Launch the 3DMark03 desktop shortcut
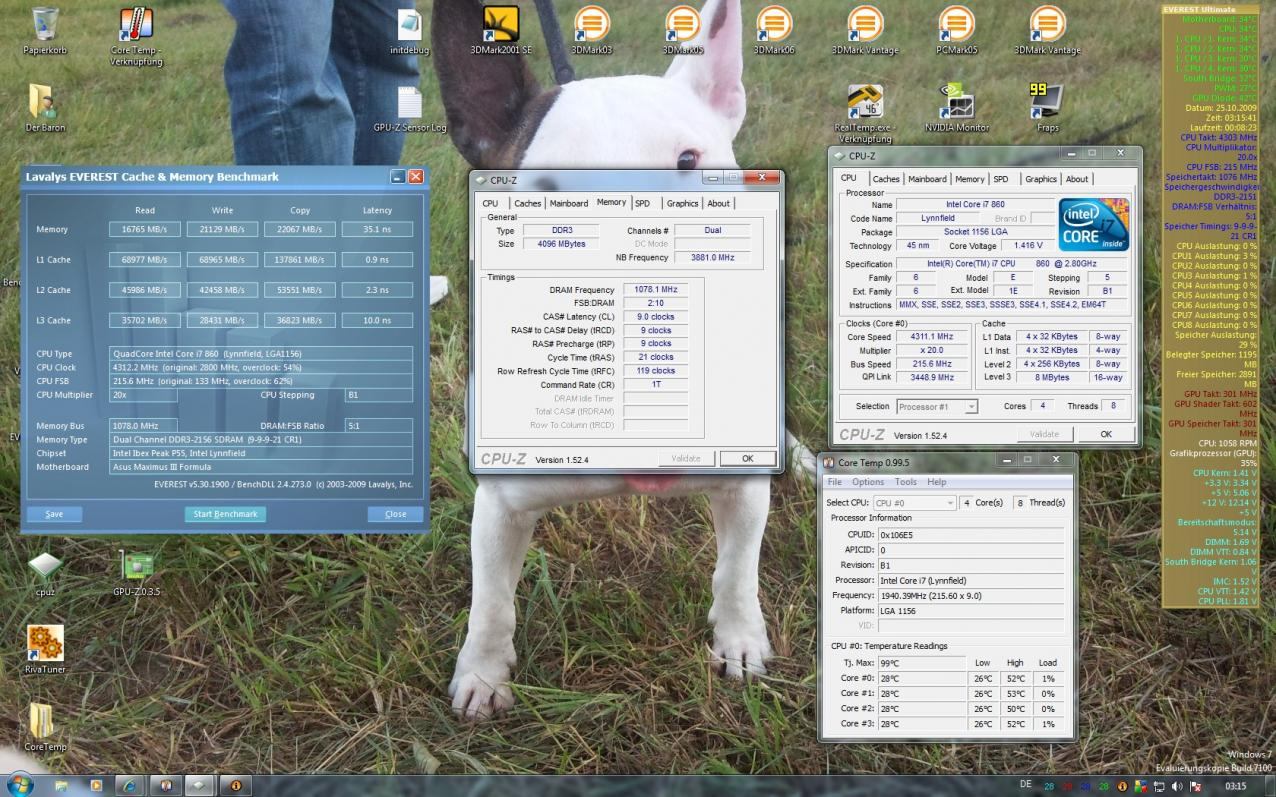The height and width of the screenshot is (797, 1276). point(591,30)
